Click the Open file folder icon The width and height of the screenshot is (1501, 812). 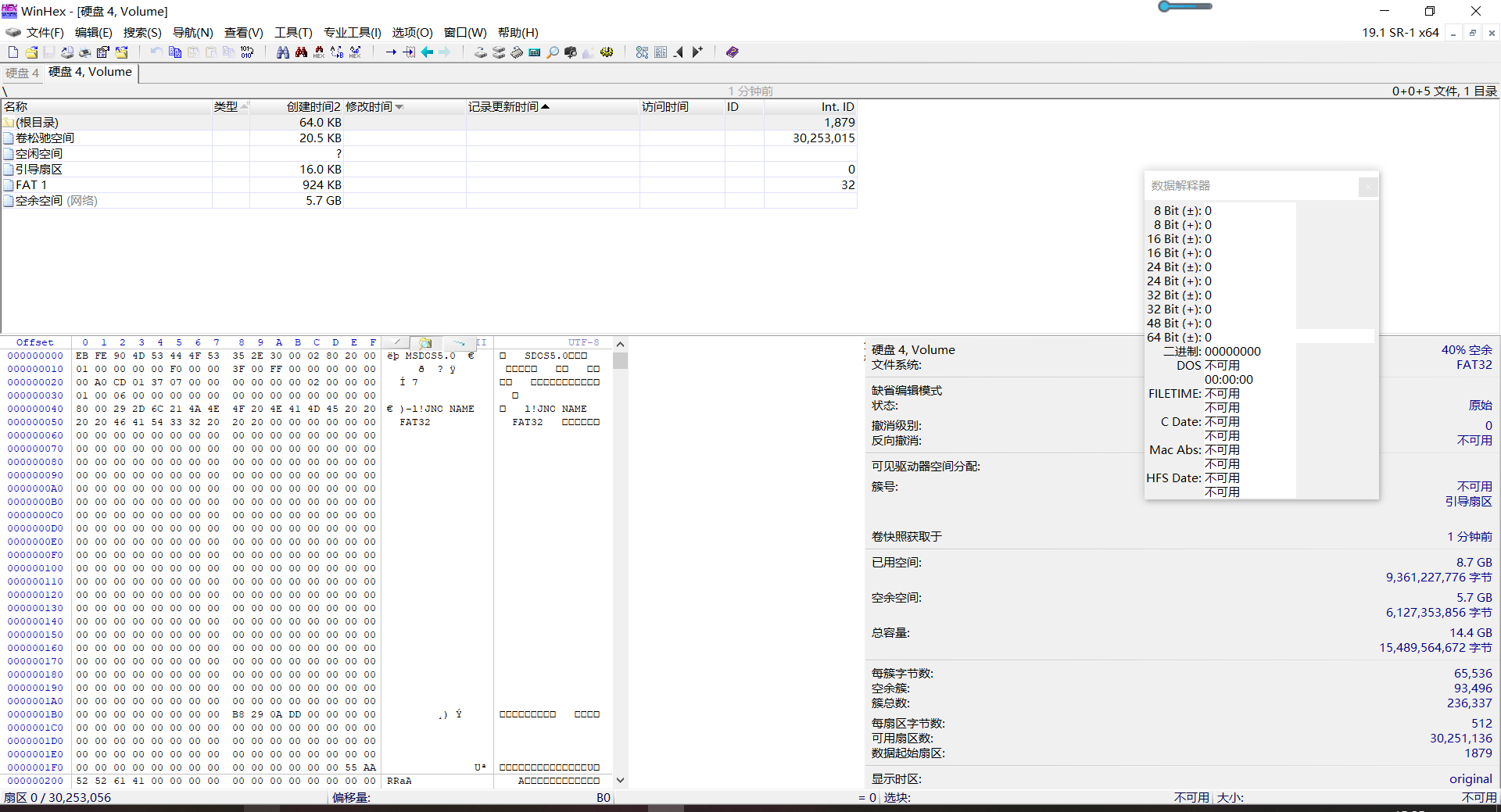coord(31,52)
